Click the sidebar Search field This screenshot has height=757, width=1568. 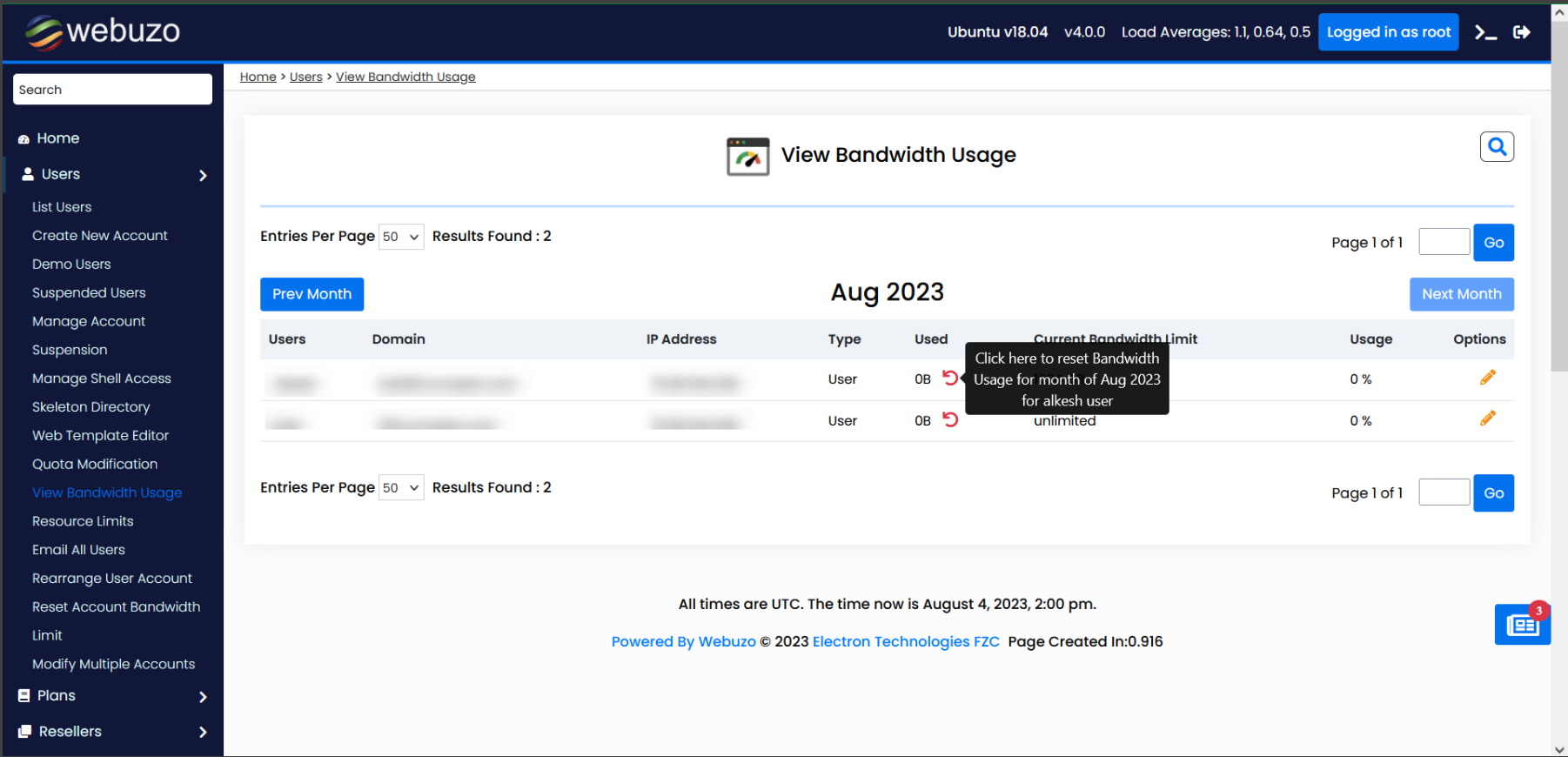click(112, 90)
